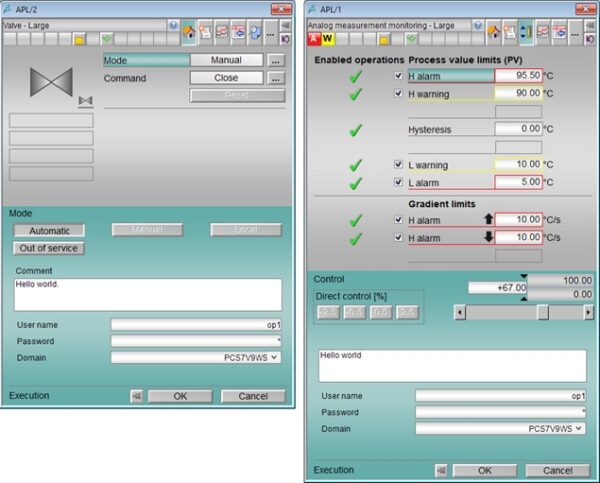Click the help icon beside "Valve - Large"
The width and height of the screenshot is (600, 483).
coord(173,26)
